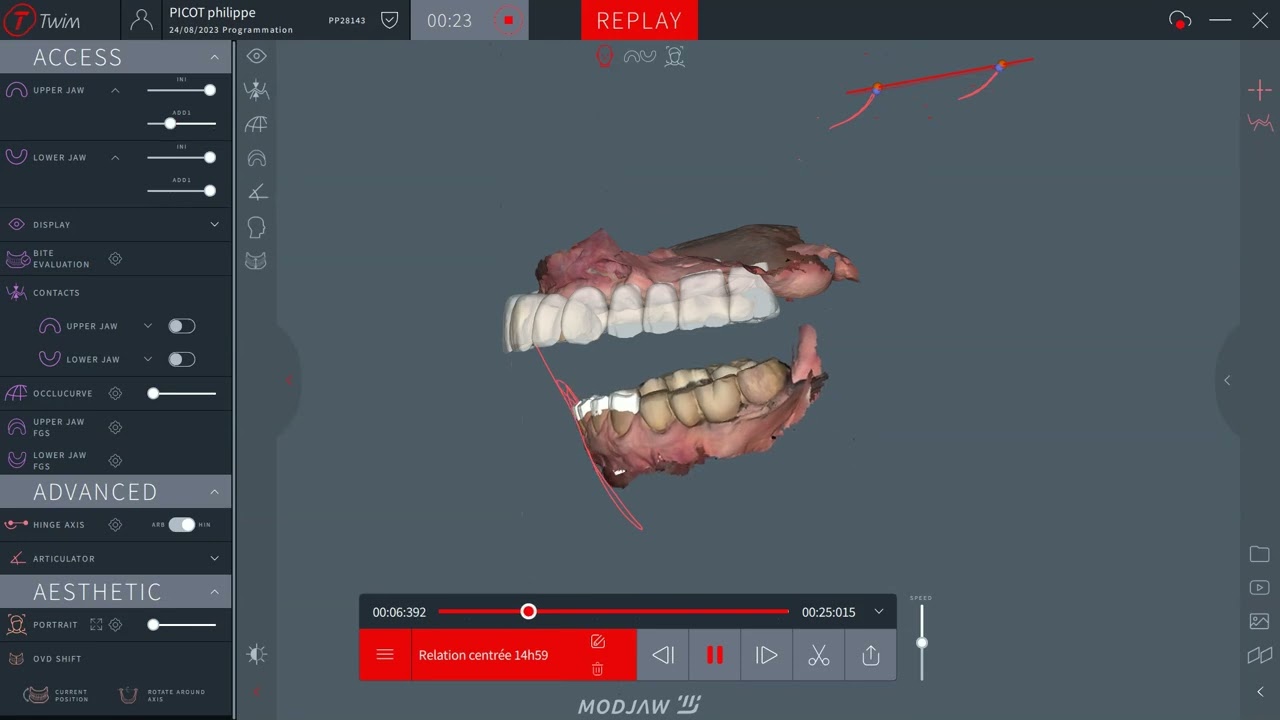
Task: Select the head profile icon in vertical toolbar
Action: tap(256, 227)
